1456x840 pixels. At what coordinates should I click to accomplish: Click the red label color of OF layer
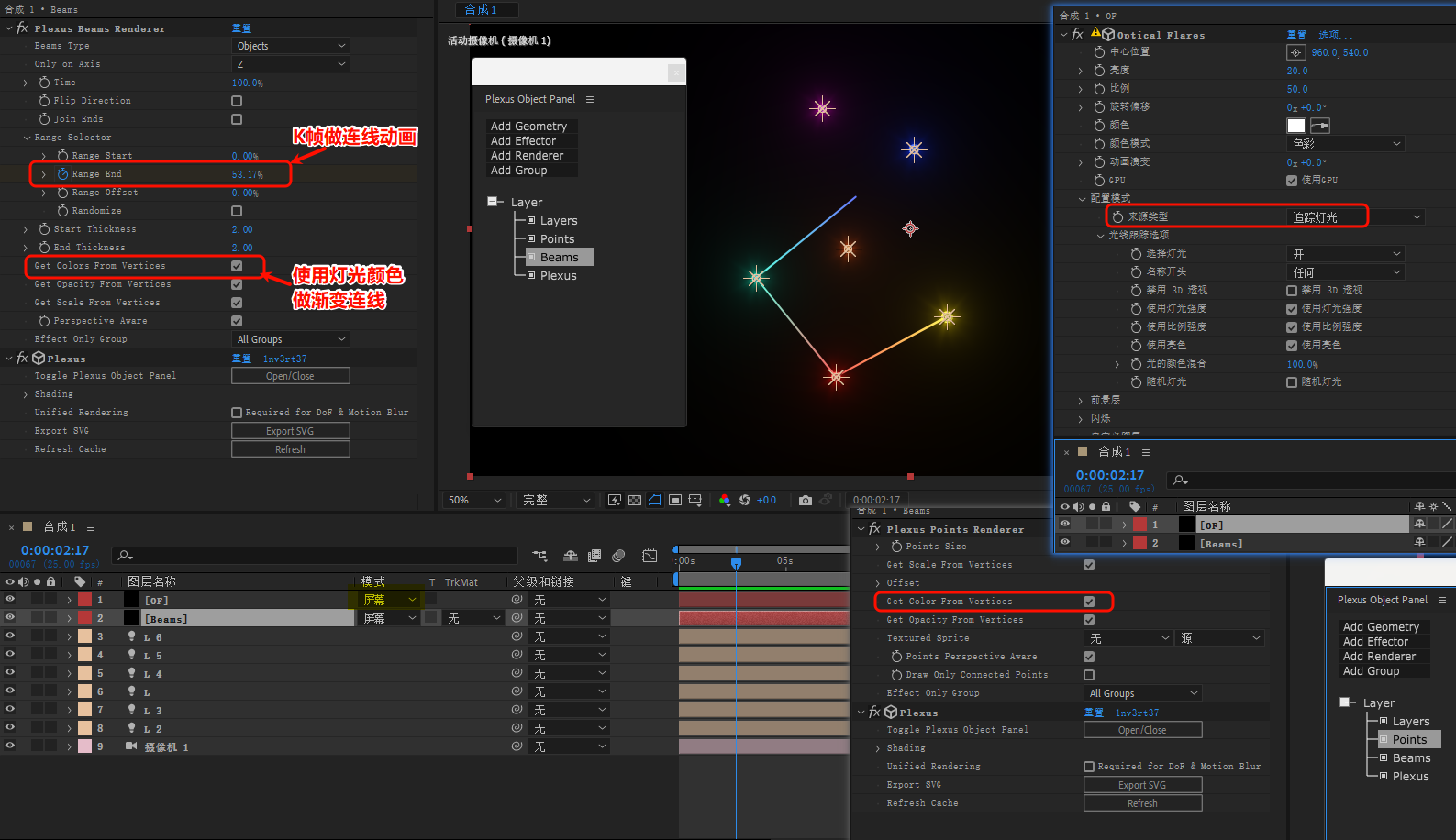[84, 600]
